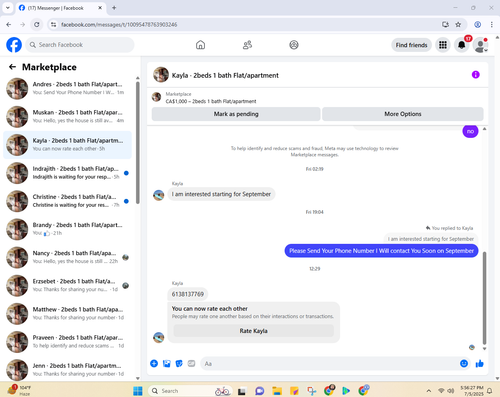Click Mark as pending
This screenshot has width=500, height=397.
236,114
